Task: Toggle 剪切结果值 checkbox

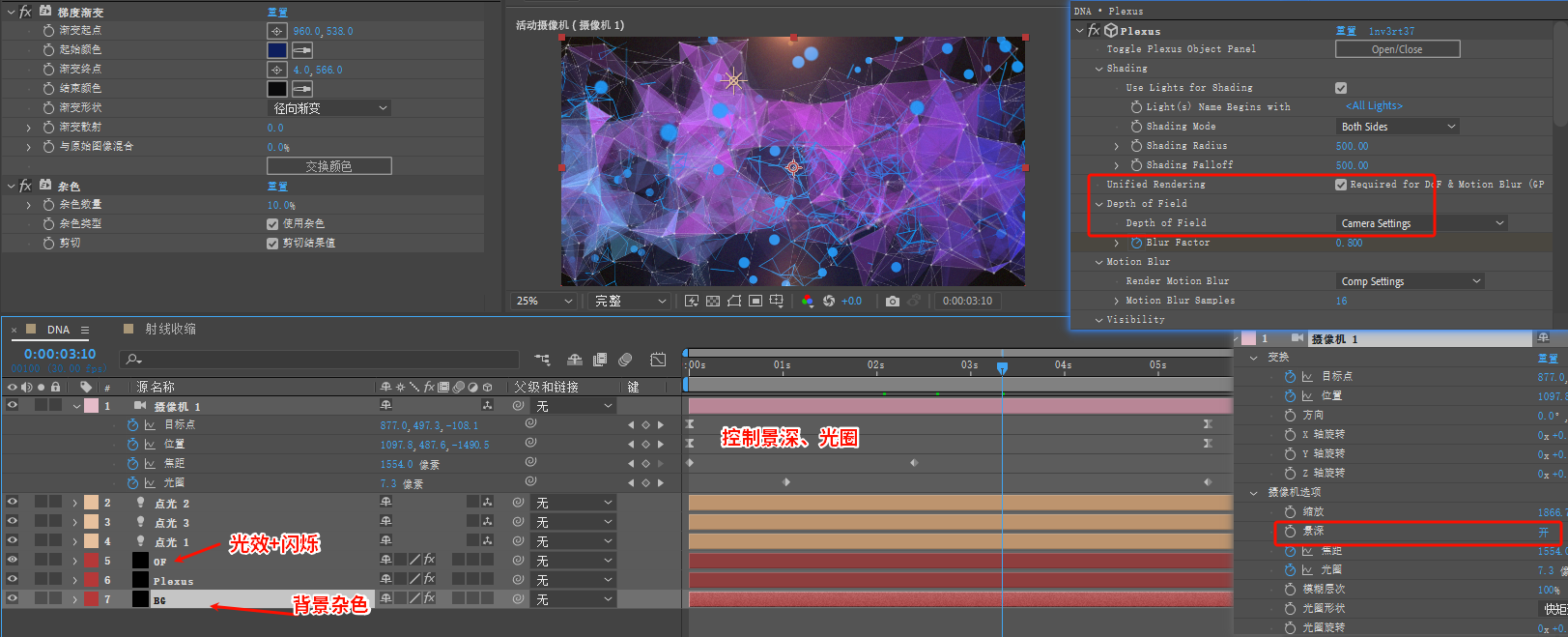Action: click(x=272, y=243)
